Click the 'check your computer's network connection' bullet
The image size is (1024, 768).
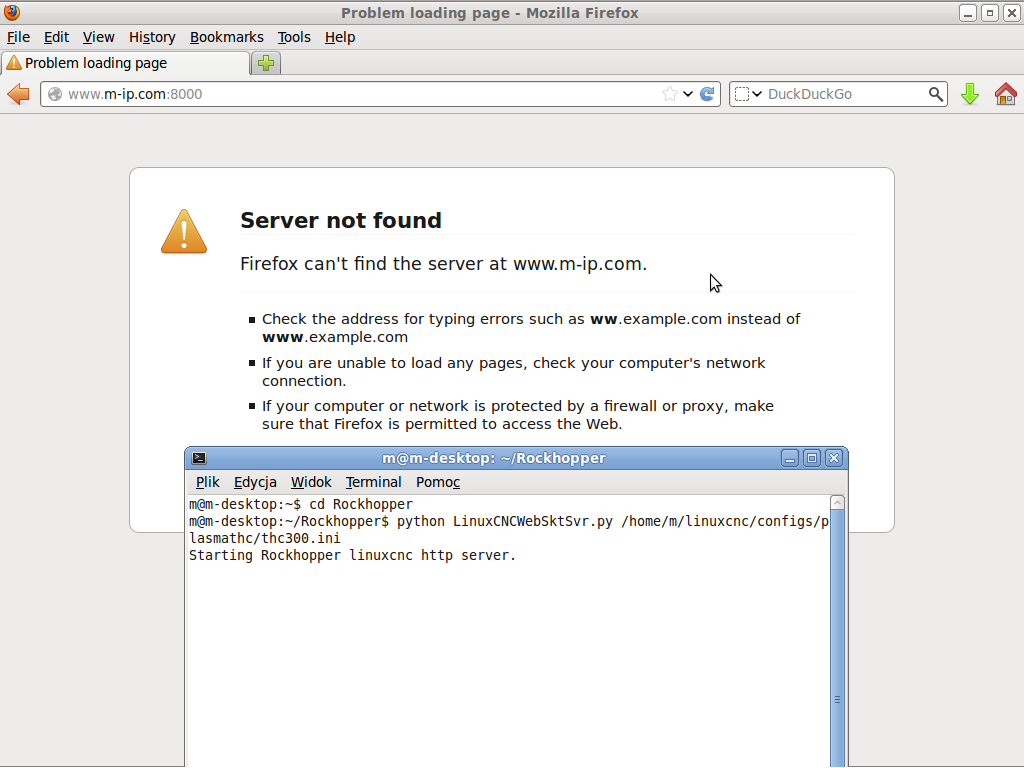pos(513,372)
